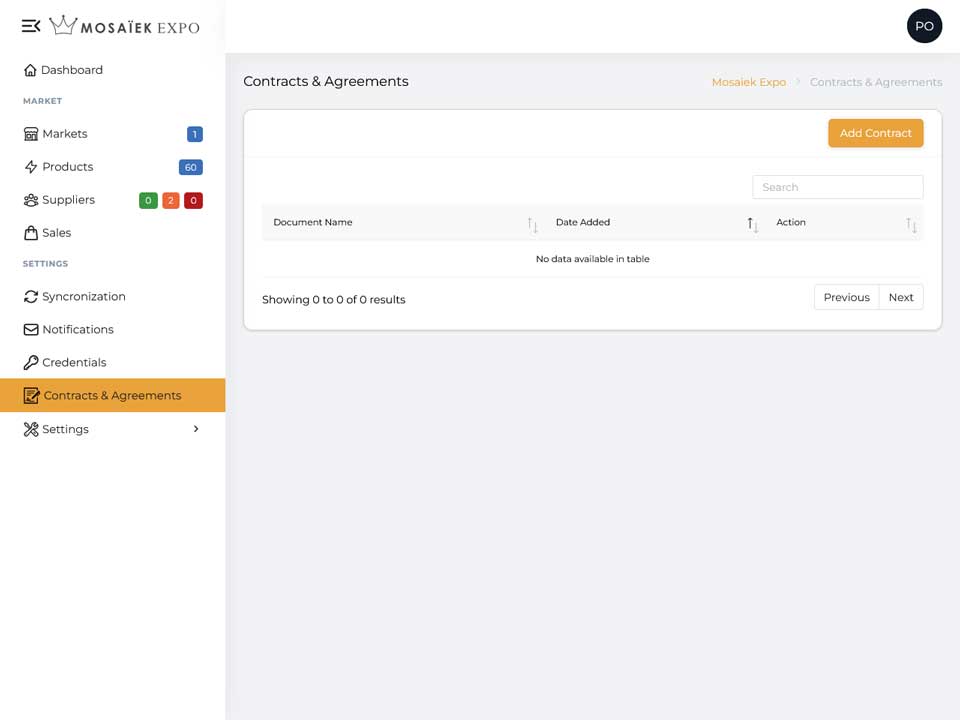Click the orange Suppliers badge showing 2

(x=171, y=200)
